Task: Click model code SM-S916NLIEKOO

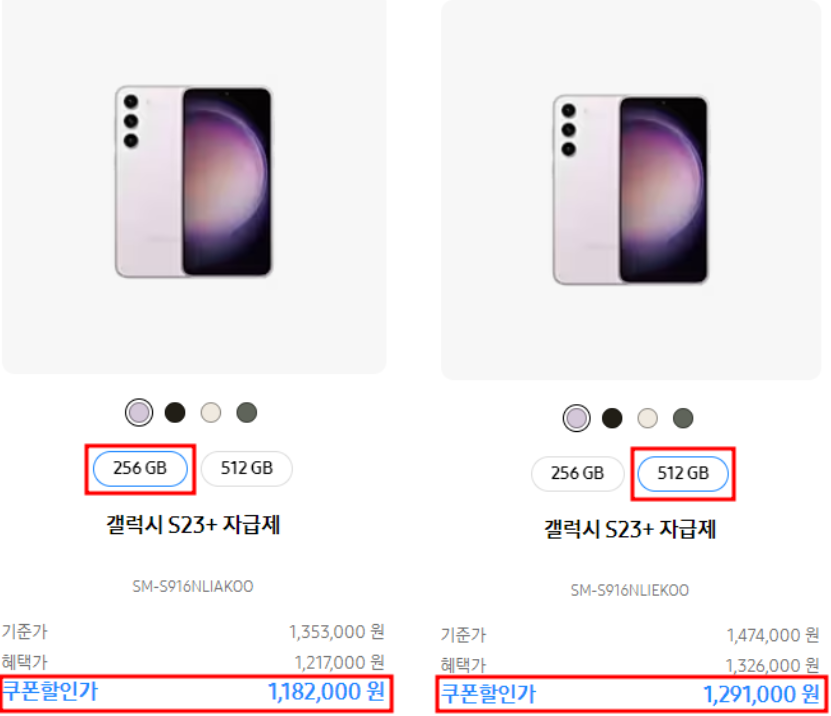Action: [630, 590]
